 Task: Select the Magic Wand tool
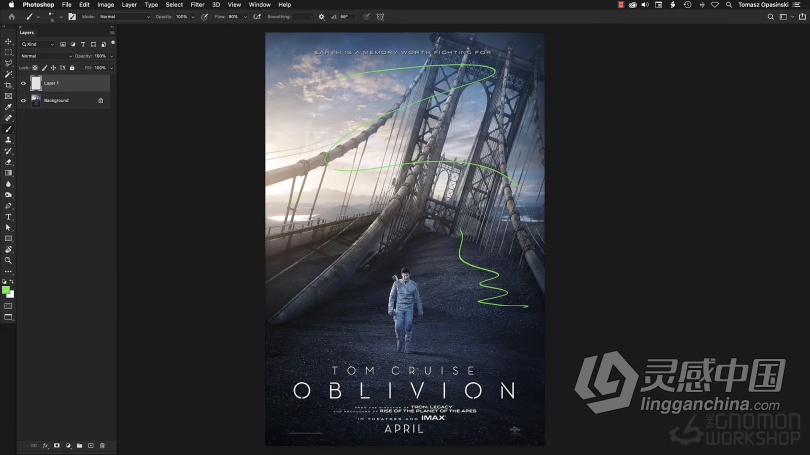[8, 74]
